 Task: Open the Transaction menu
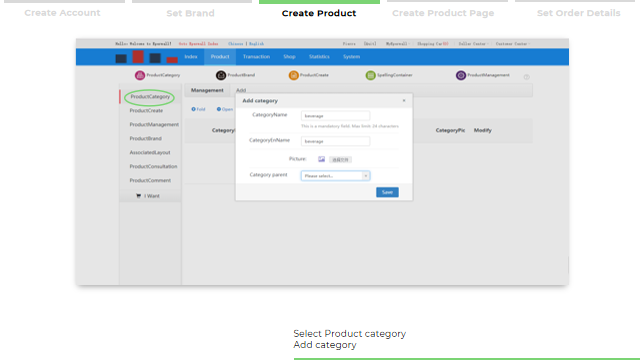coord(256,57)
